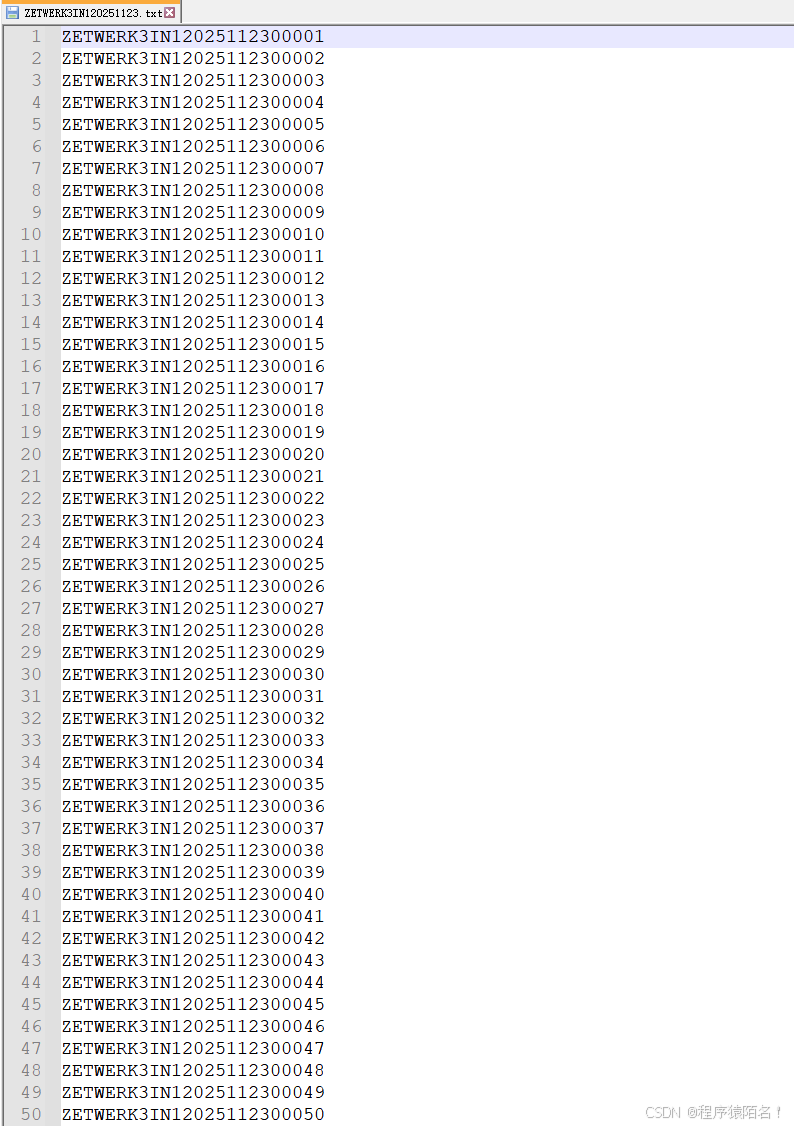Select the ZETWERK3IN120251123.txt tab
This screenshot has width=794, height=1126.
click(x=91, y=12)
